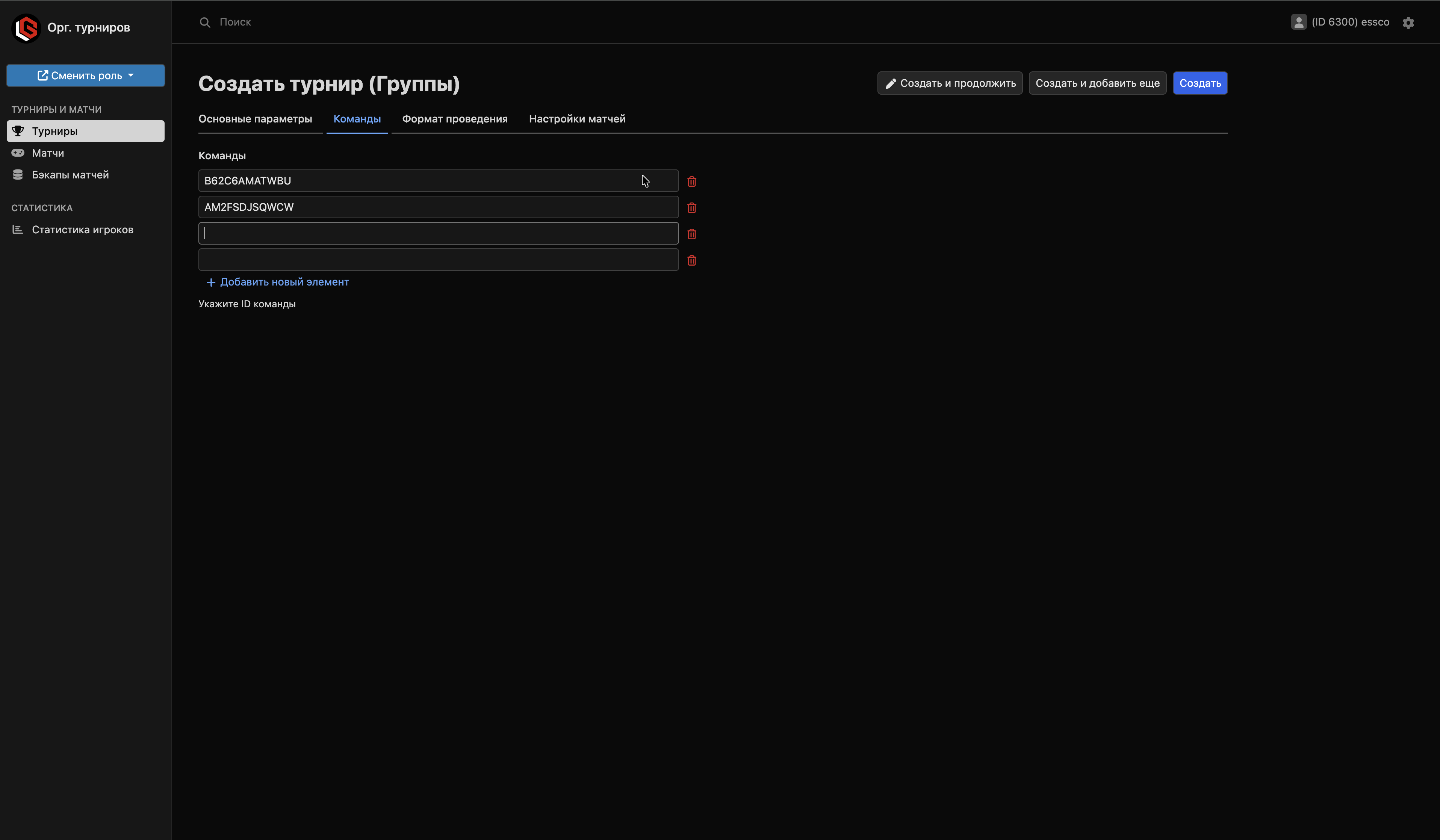Click the search magnifier icon

(204, 22)
